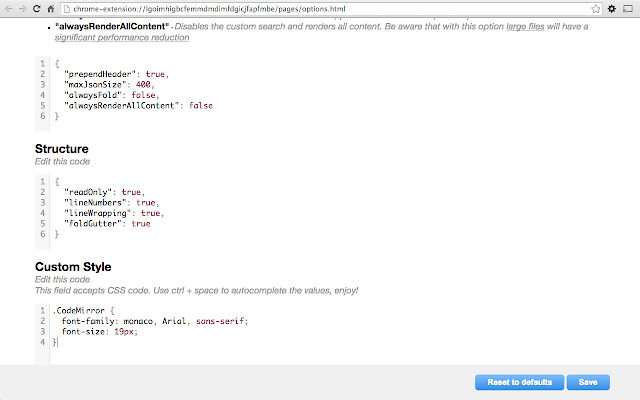This screenshot has height=400, width=640.
Task: Place cursor on "foldGutter": true line
Action: click(107, 224)
